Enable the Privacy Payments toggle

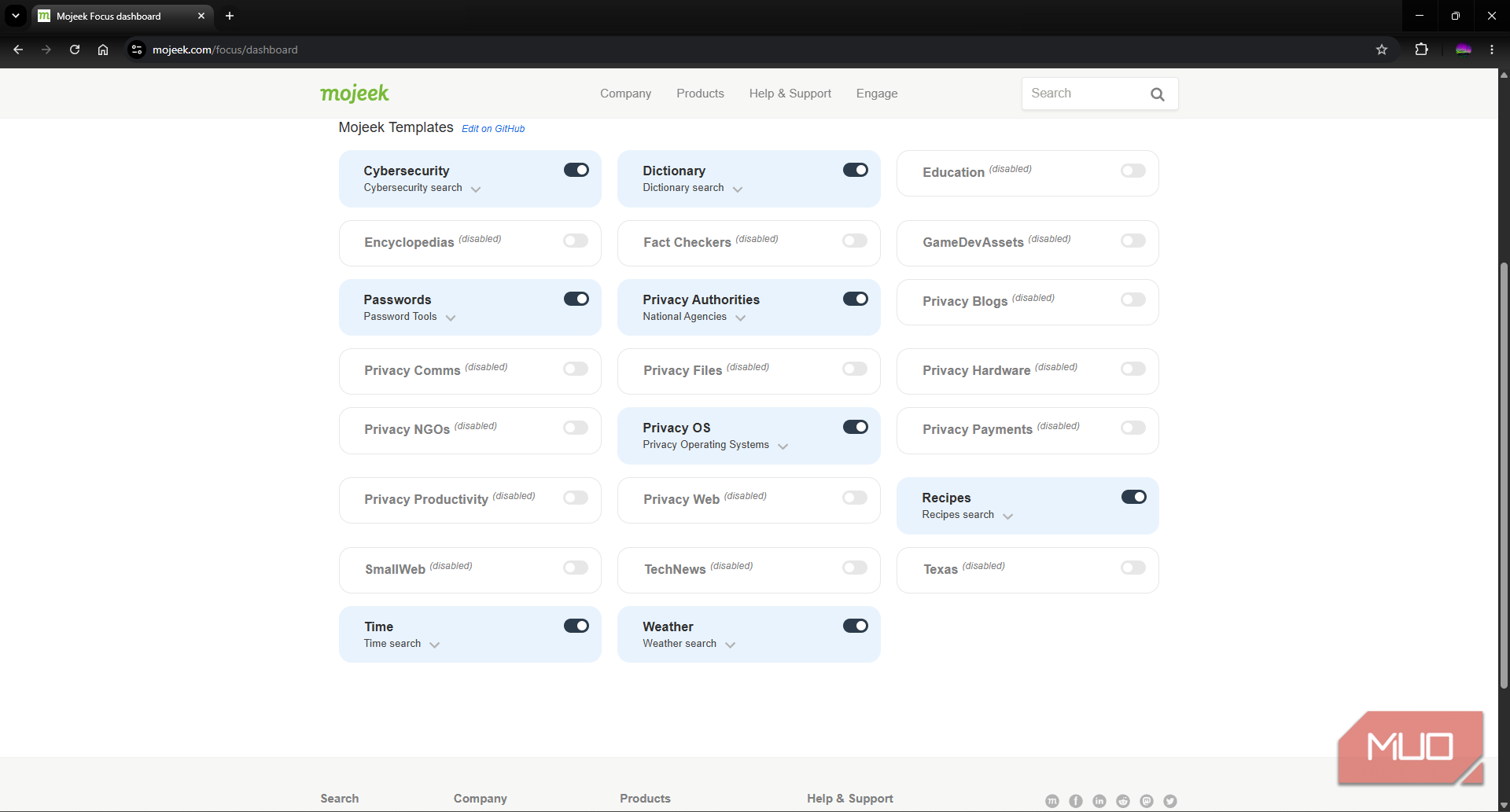point(1133,428)
